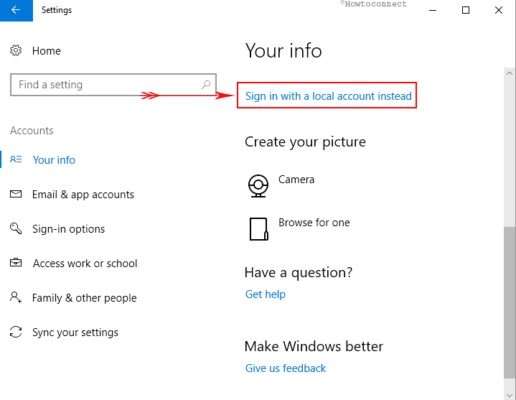Click the Email envelope icon
This screenshot has height=400, width=516.
(16, 194)
